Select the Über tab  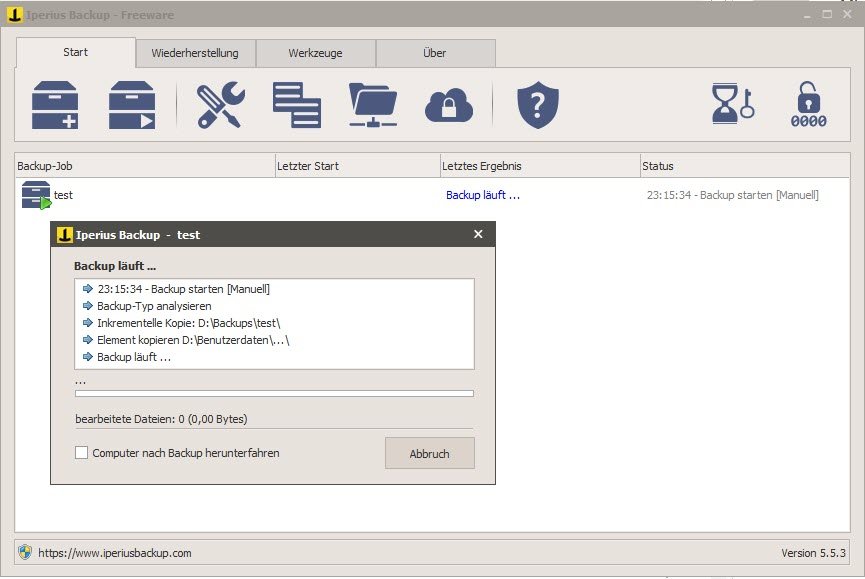435,53
